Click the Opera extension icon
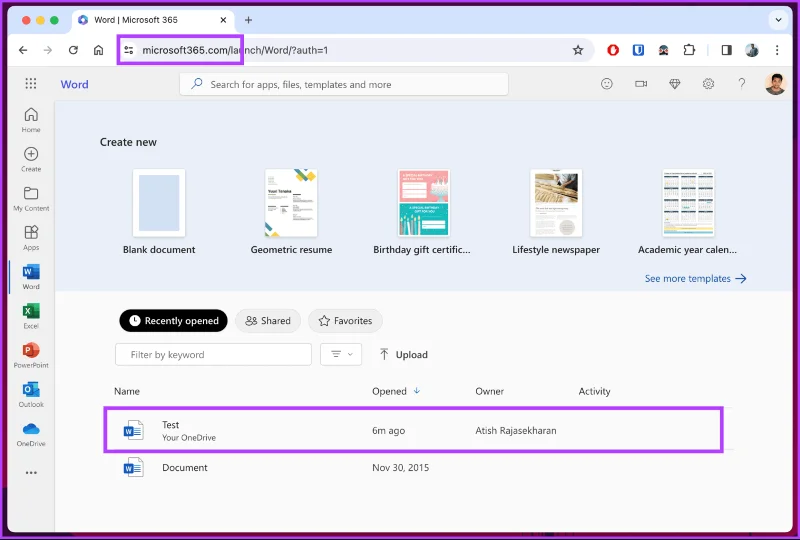 pos(613,50)
